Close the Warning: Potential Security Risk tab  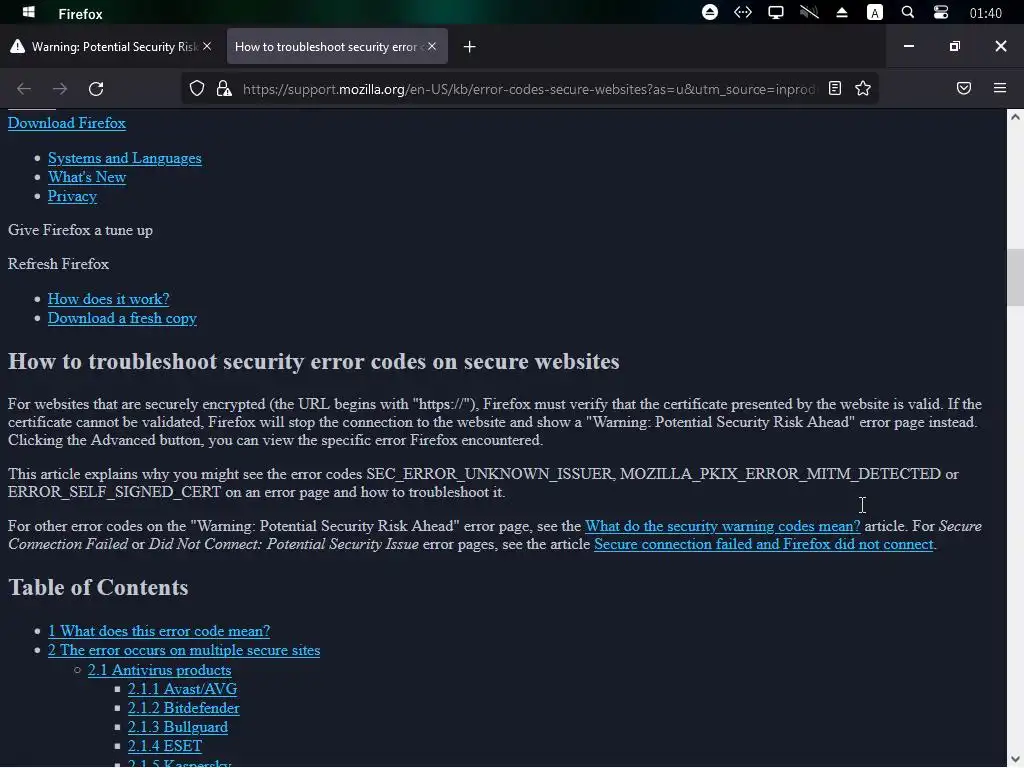tap(207, 46)
